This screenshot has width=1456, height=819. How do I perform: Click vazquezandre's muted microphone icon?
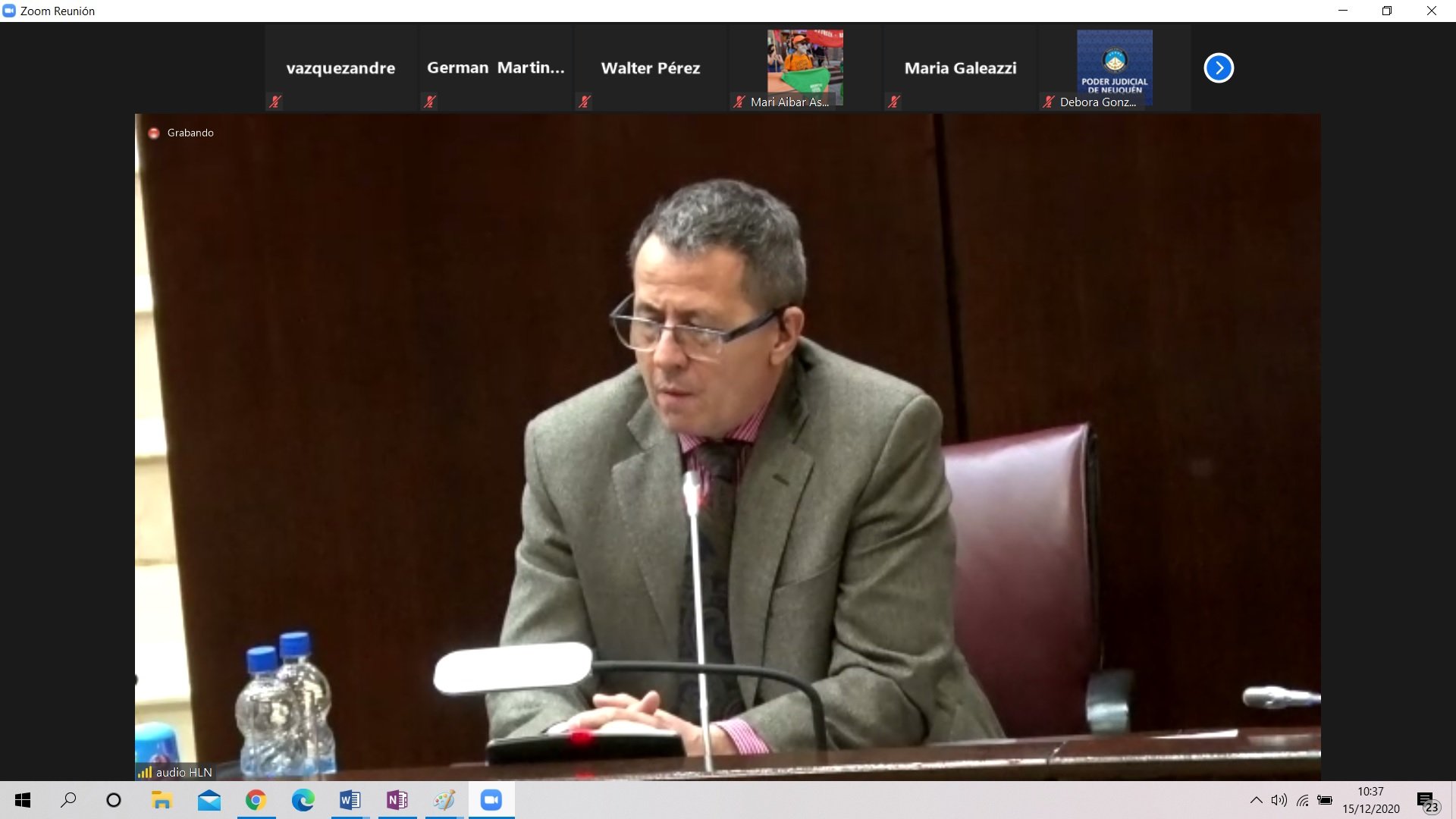(x=275, y=102)
